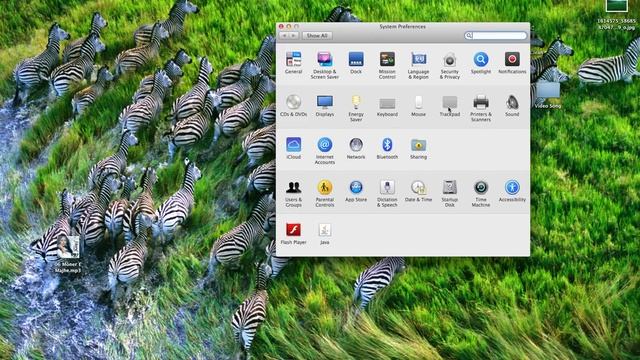Click the back navigation arrow
This screenshot has height=360, width=640.
284,36
